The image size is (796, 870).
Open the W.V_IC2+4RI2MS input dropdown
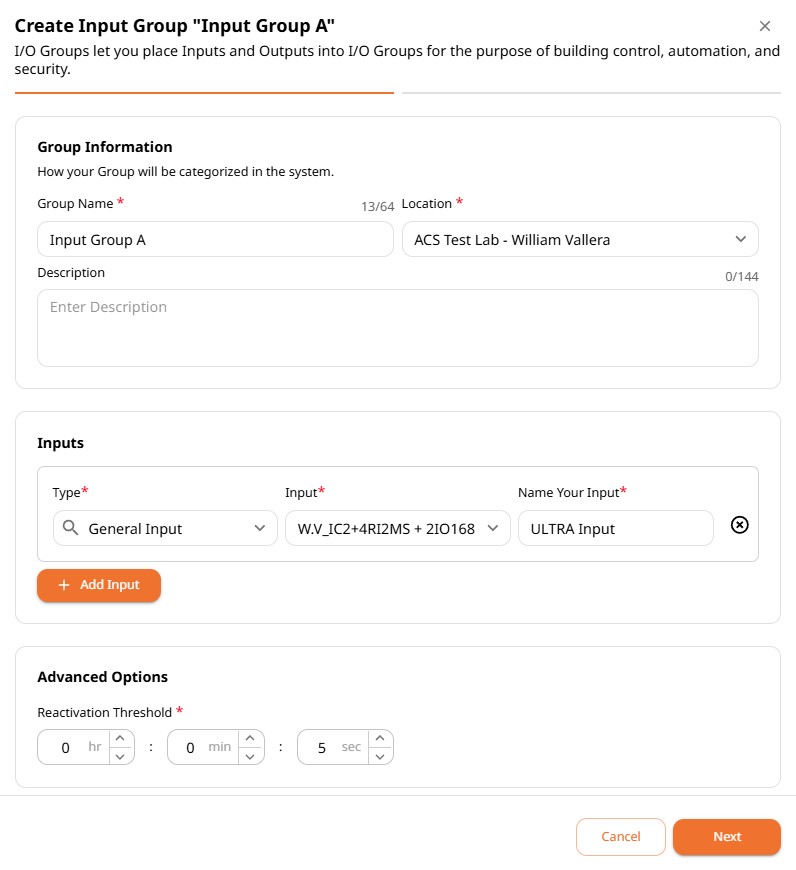pos(398,528)
